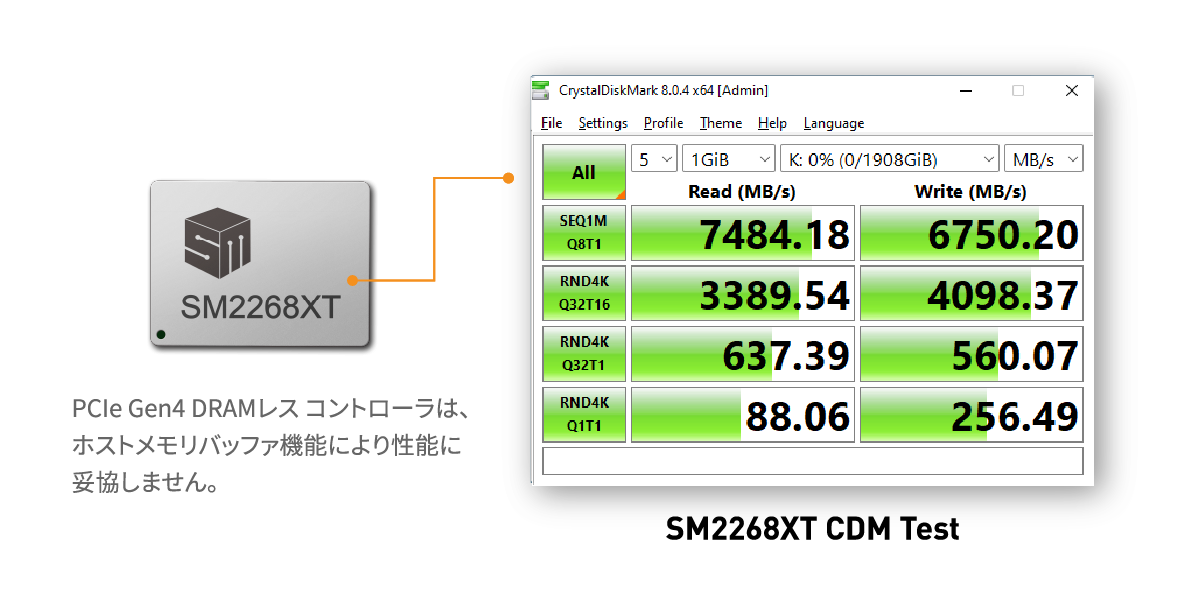Change the MB/s unit dropdown
Screen dimensions: 1201x600
[1043, 159]
